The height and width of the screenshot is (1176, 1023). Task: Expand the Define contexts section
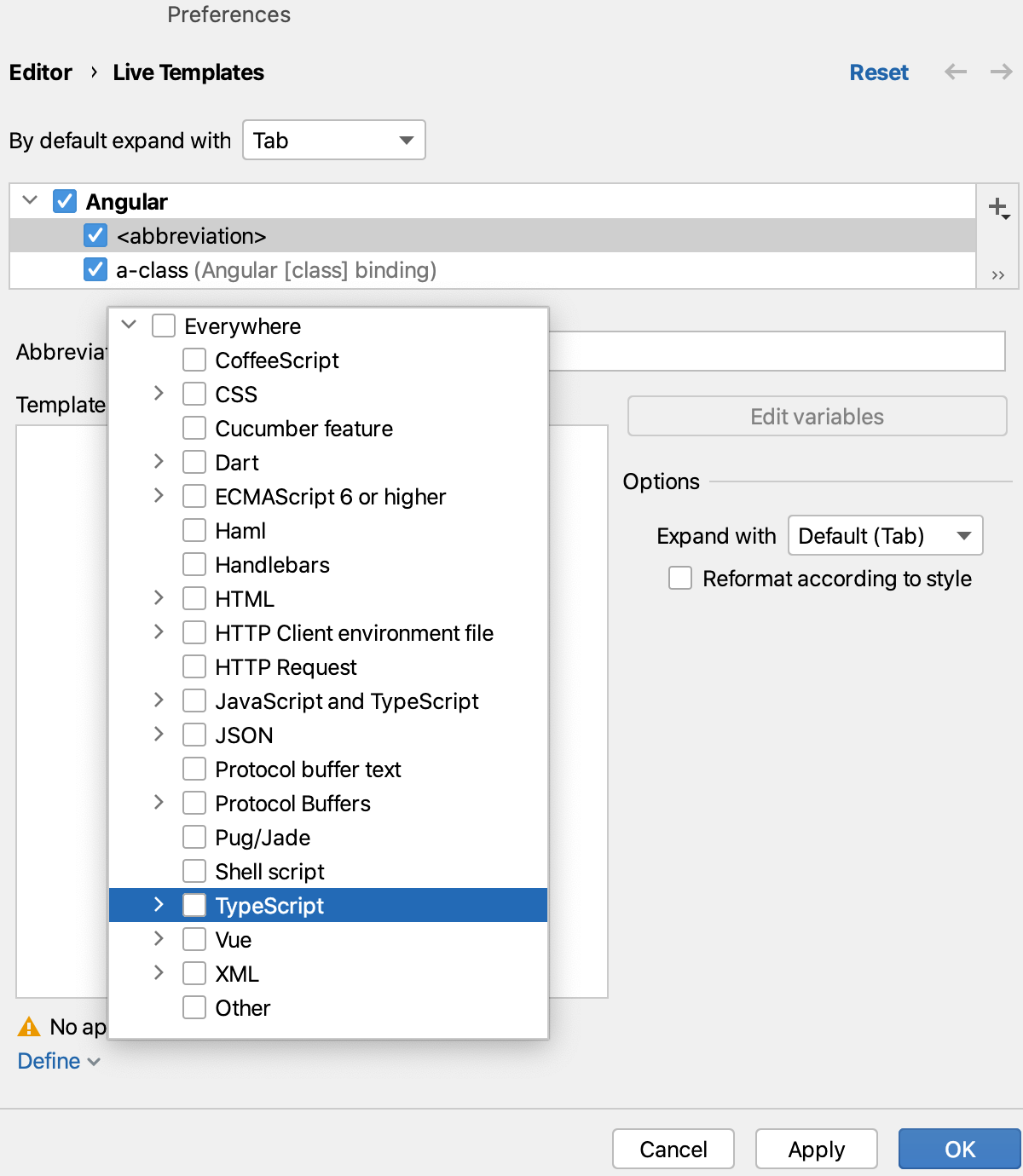(x=58, y=1061)
